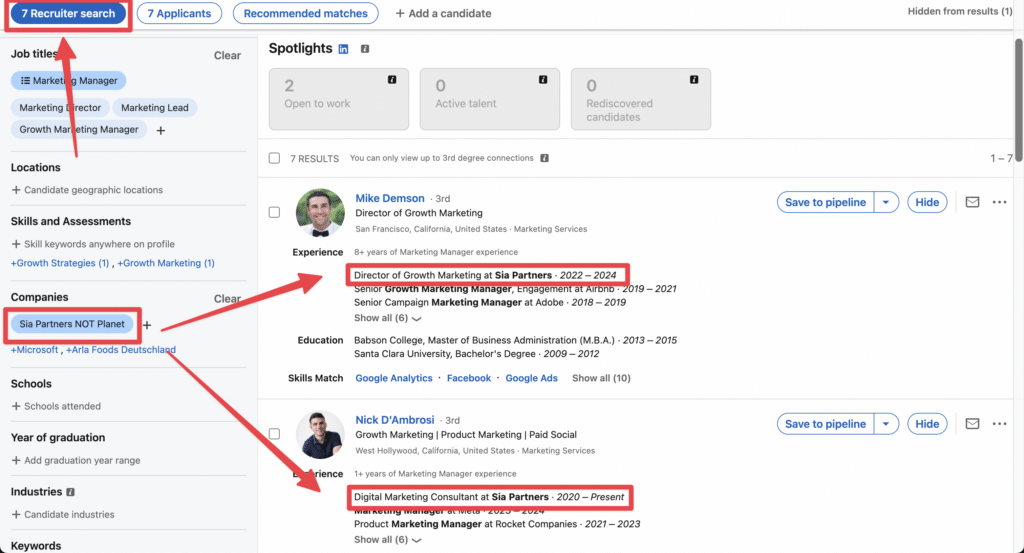Click info icon next to Industries
Image resolution: width=1024 pixels, height=553 pixels.
[x=71, y=492]
